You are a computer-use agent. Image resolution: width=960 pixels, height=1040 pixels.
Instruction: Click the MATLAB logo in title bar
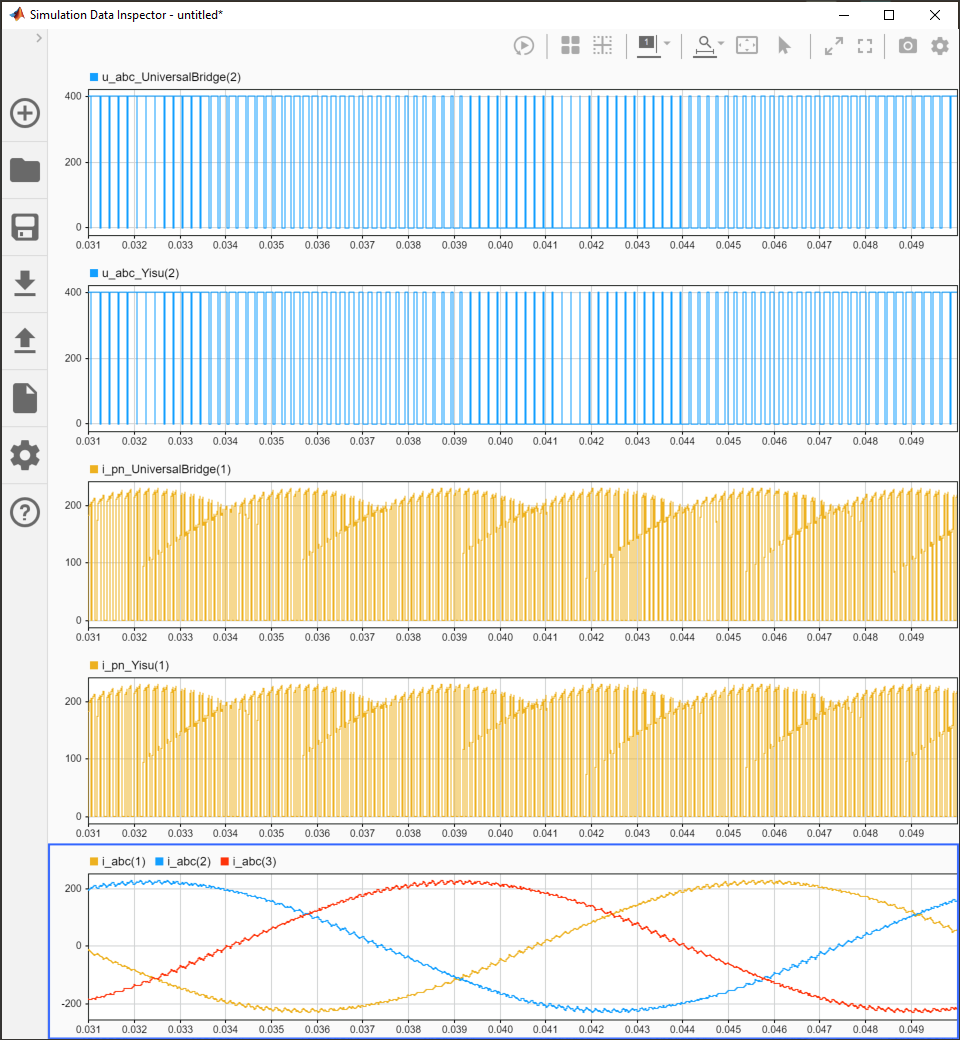click(x=17, y=15)
